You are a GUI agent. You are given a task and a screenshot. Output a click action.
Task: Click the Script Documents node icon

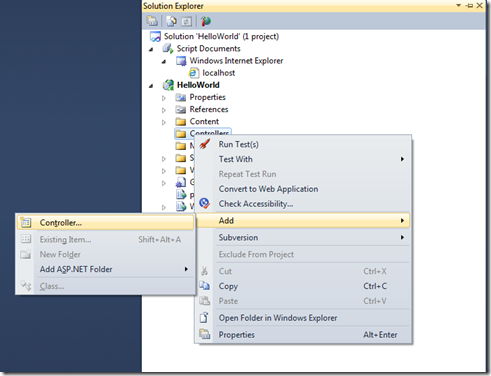click(x=168, y=49)
